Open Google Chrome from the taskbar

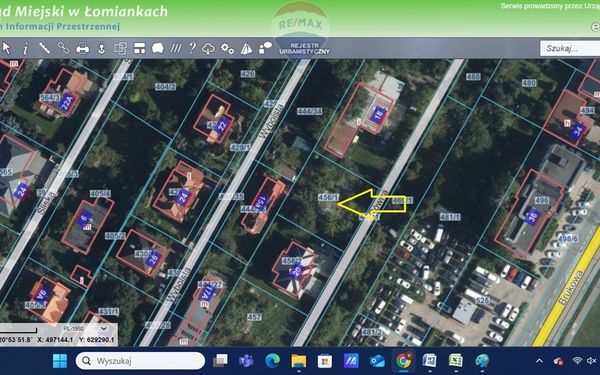click(x=403, y=361)
